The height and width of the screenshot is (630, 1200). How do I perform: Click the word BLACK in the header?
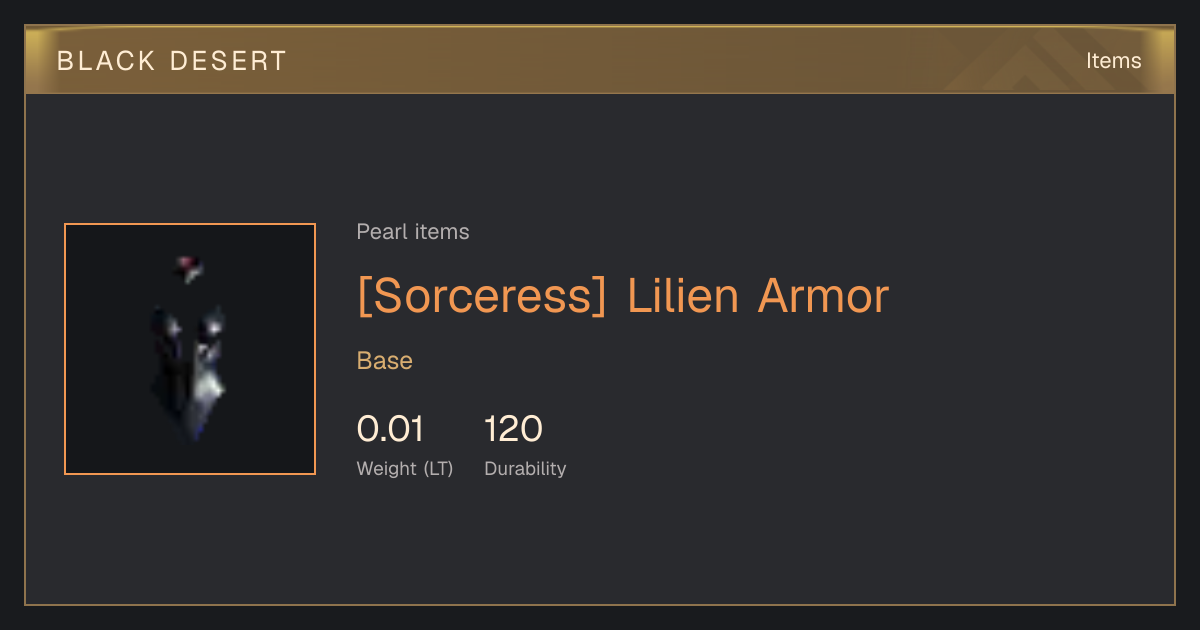pyautogui.click(x=106, y=61)
